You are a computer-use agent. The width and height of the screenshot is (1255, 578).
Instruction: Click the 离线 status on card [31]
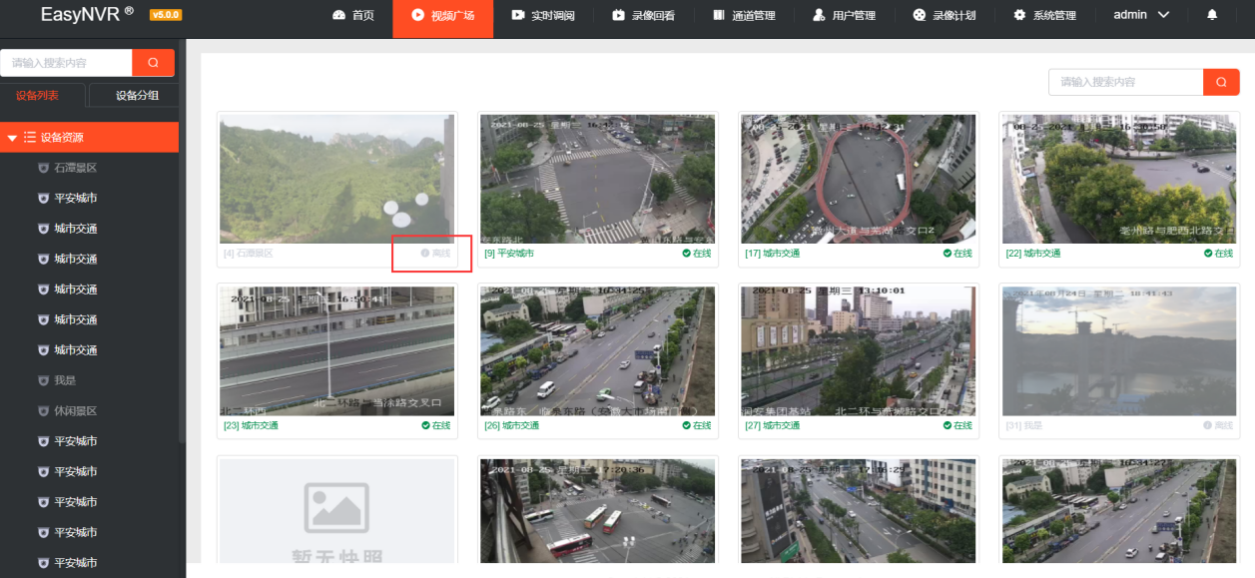1219,426
